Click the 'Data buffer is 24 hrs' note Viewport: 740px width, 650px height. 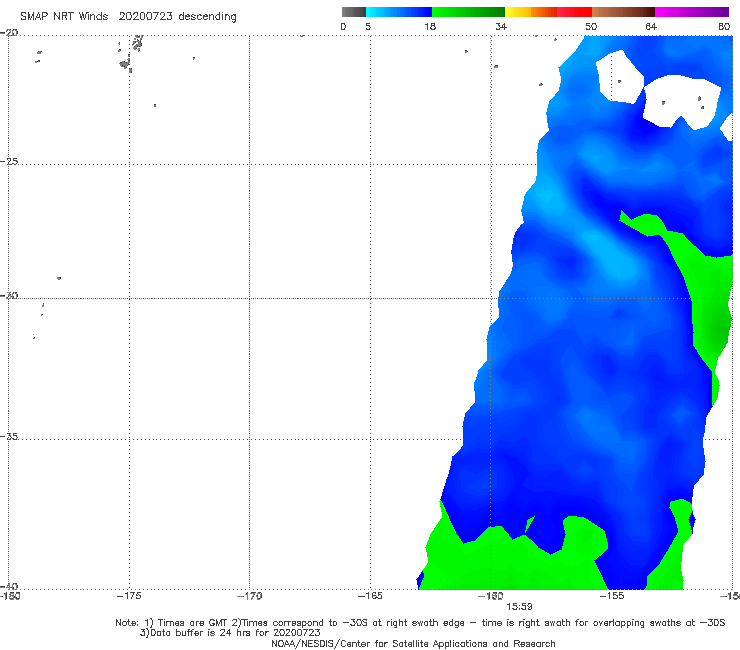click(230, 633)
